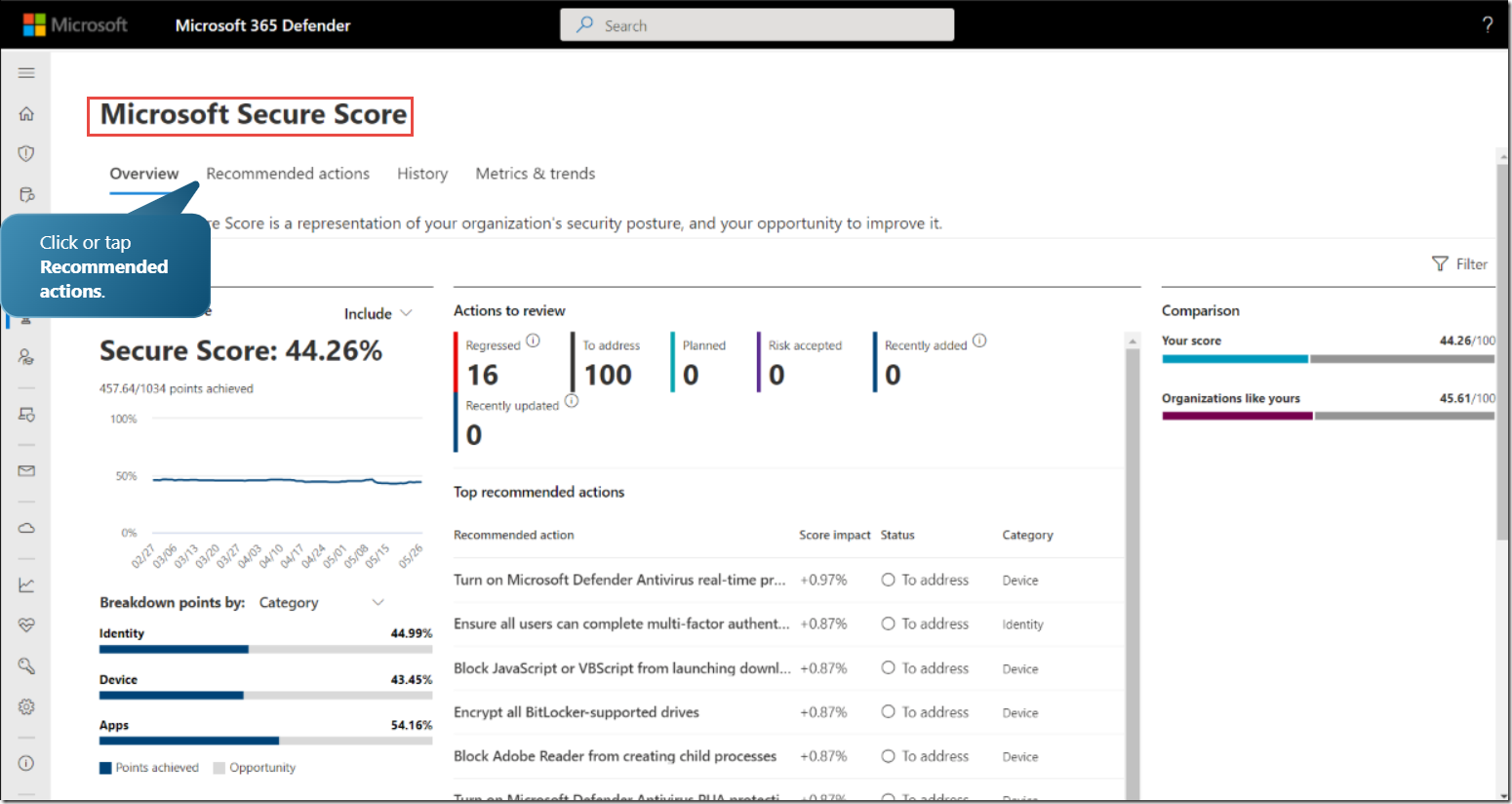The width and height of the screenshot is (1512, 804).
Task: Click the search magnifier icon
Action: pos(584,24)
